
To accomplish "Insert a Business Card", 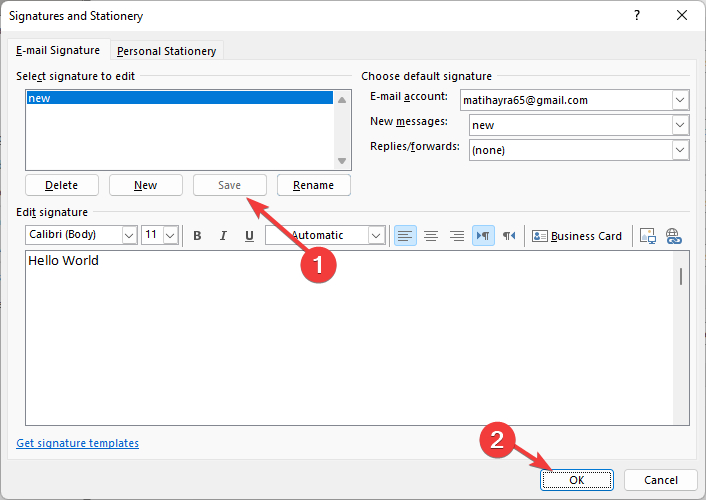I will click(577, 236).
